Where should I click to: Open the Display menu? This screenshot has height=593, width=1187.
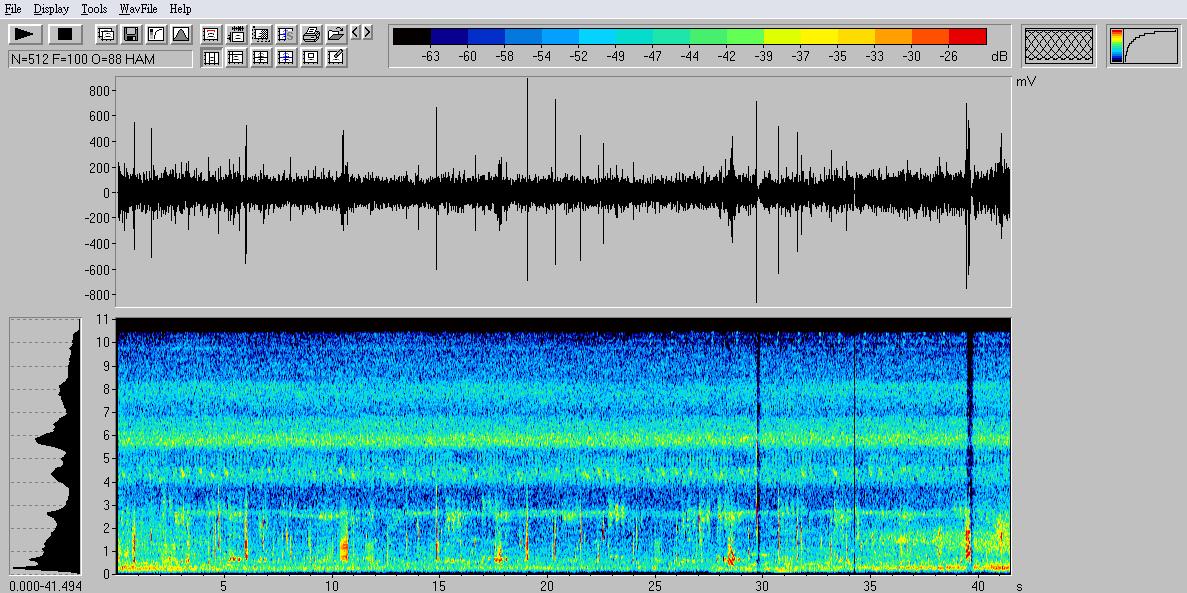(x=51, y=9)
